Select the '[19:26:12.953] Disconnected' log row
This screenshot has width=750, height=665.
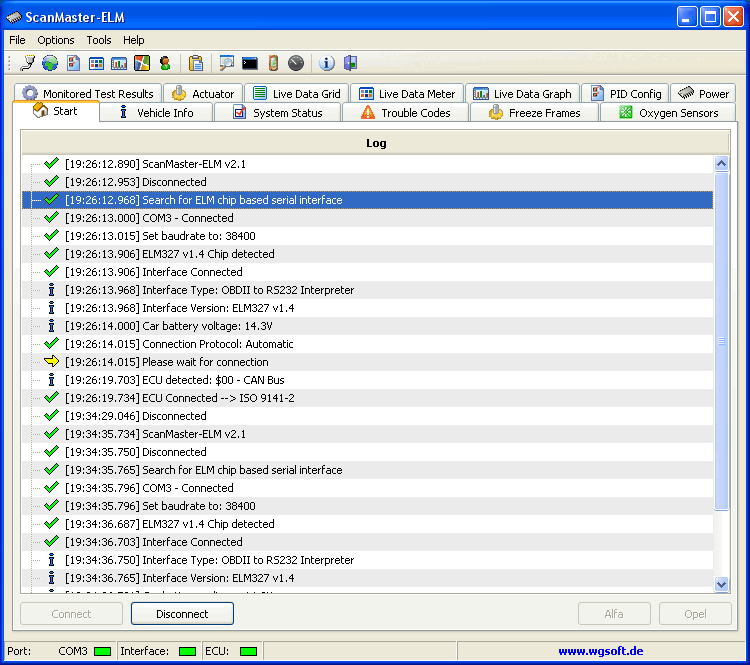pos(367,182)
